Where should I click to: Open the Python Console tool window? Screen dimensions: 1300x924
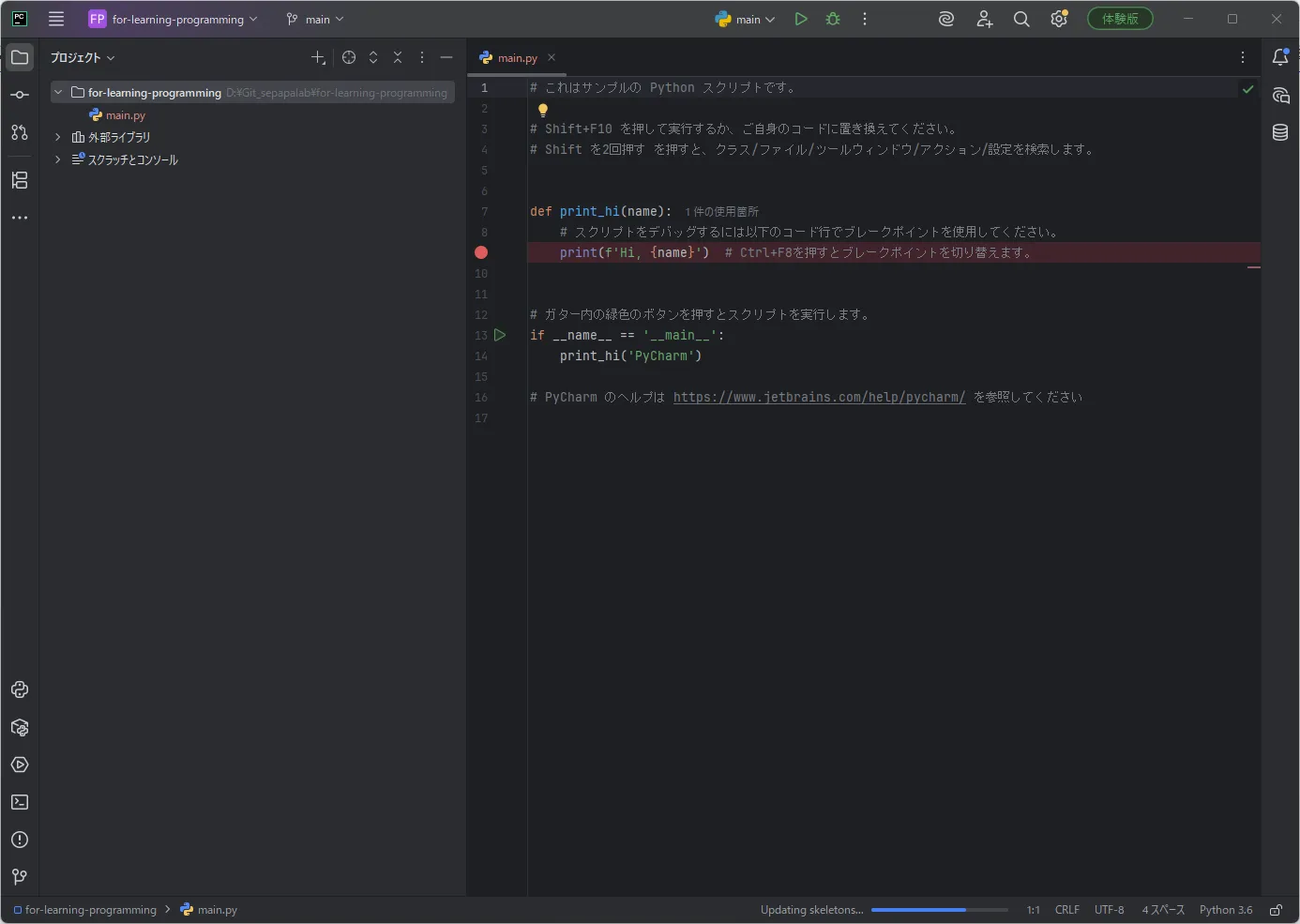[x=20, y=689]
